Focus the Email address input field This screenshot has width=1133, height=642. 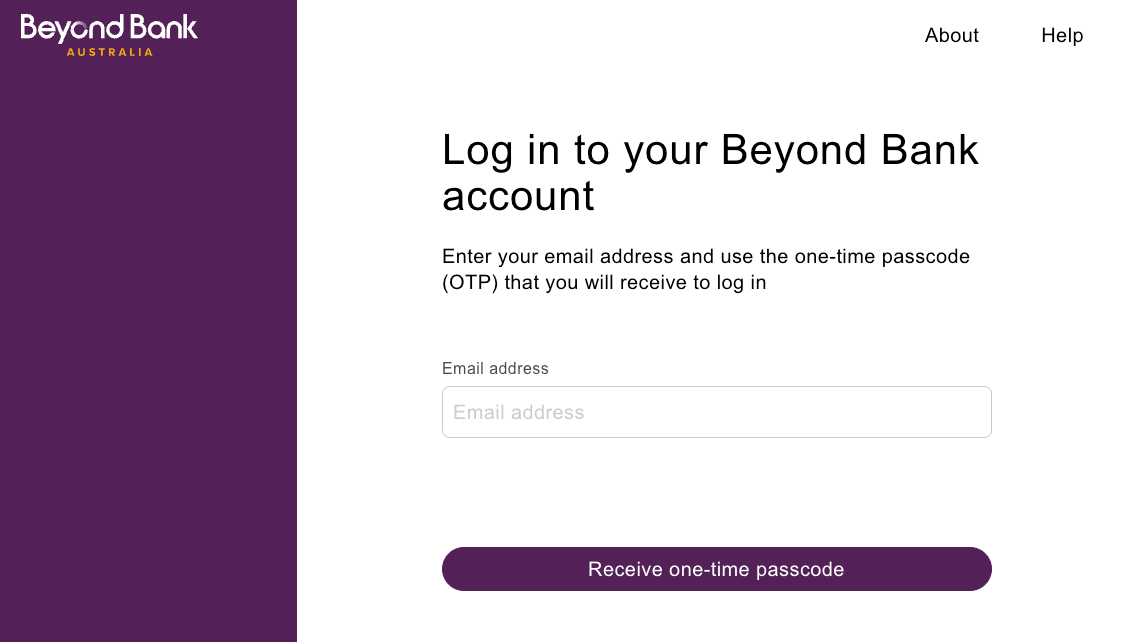(717, 412)
